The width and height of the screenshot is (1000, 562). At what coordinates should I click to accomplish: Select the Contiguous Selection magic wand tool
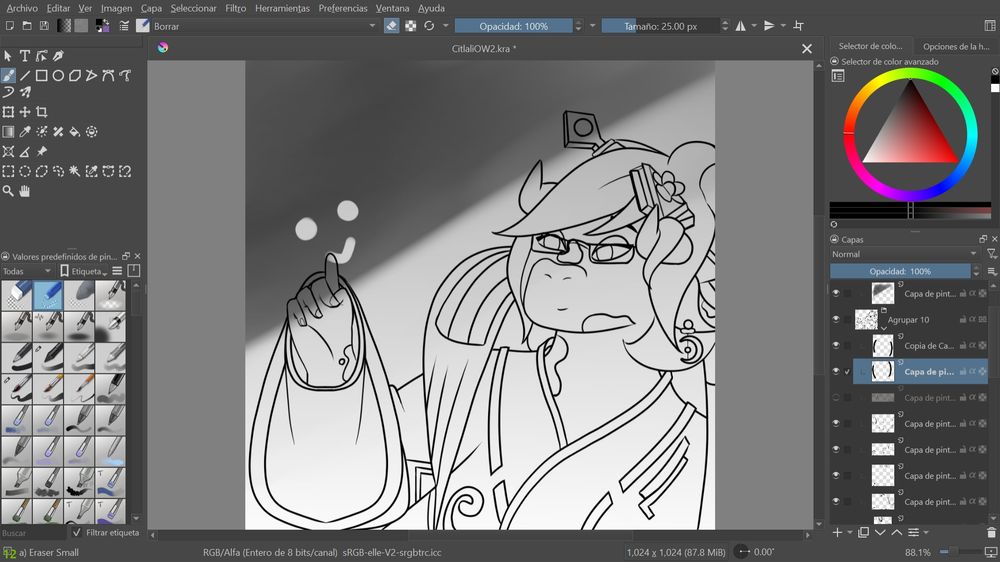coord(75,172)
